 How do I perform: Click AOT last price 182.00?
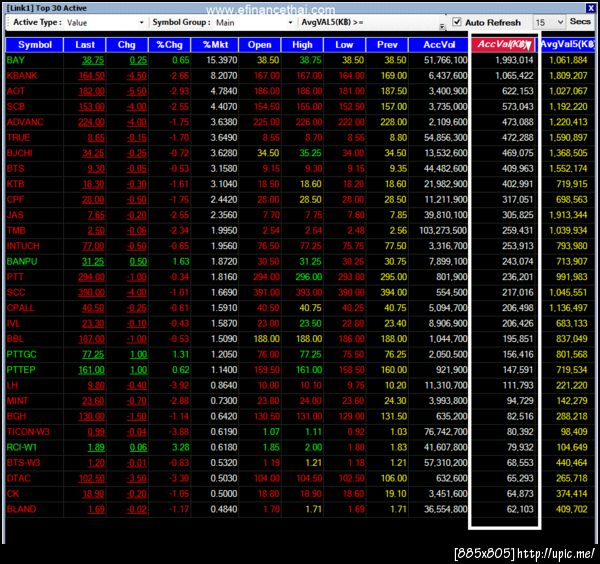[x=91, y=91]
